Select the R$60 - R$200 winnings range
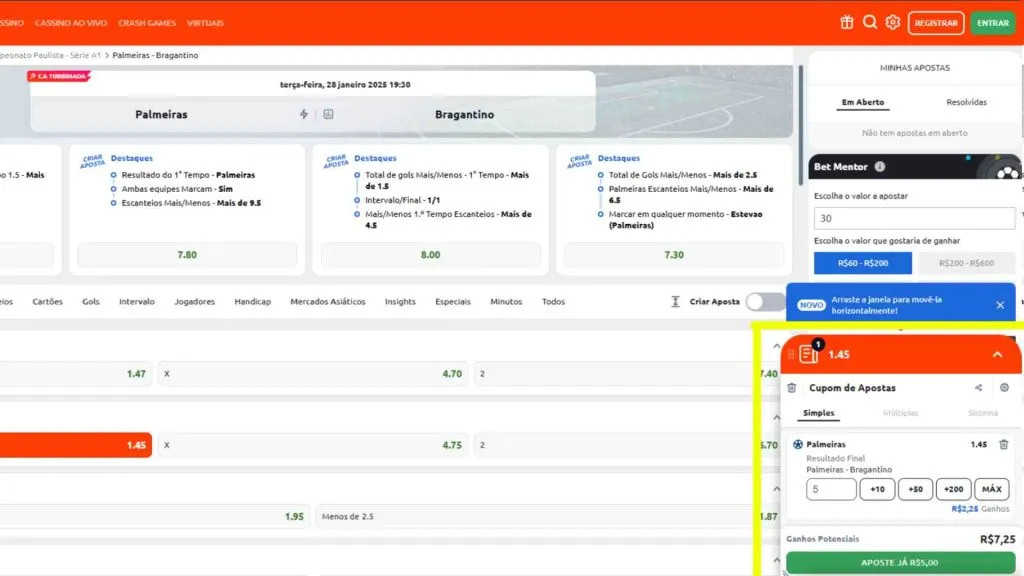The height and width of the screenshot is (576, 1024). tap(862, 263)
